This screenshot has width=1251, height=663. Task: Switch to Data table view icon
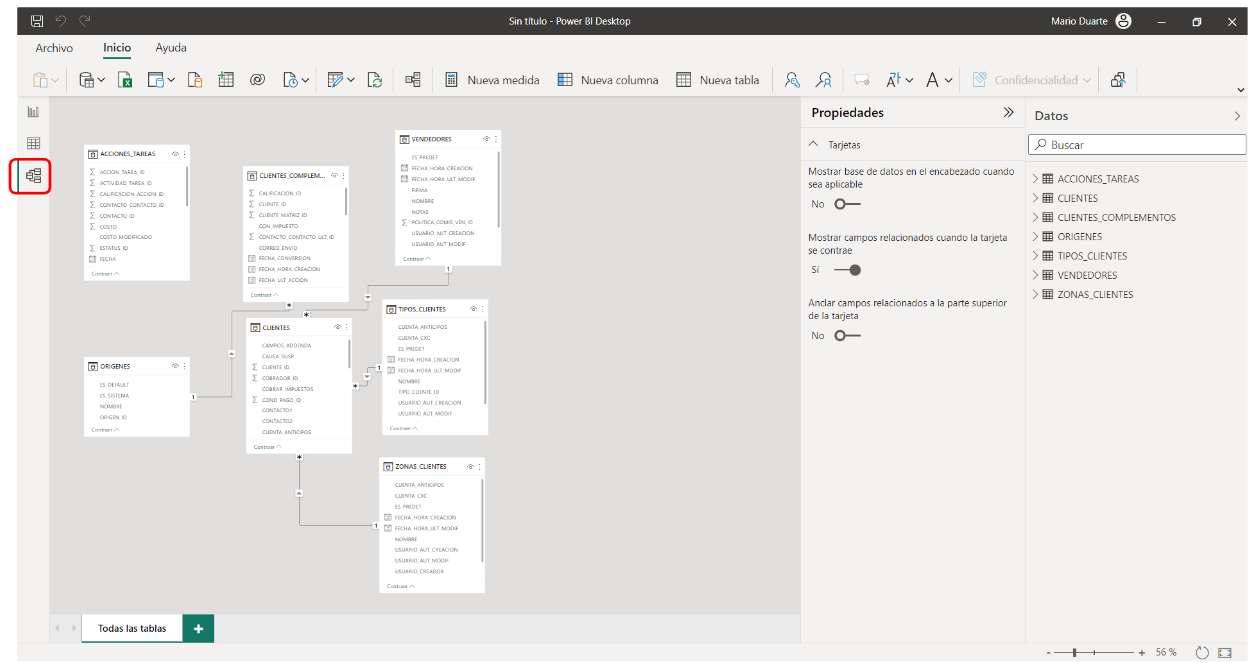33,144
